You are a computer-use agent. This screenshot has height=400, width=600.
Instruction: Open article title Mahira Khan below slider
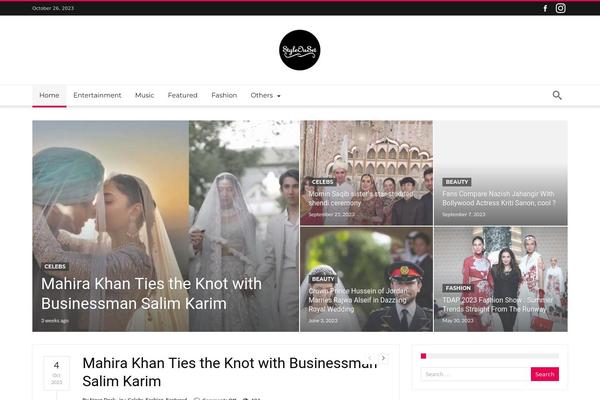(x=230, y=372)
